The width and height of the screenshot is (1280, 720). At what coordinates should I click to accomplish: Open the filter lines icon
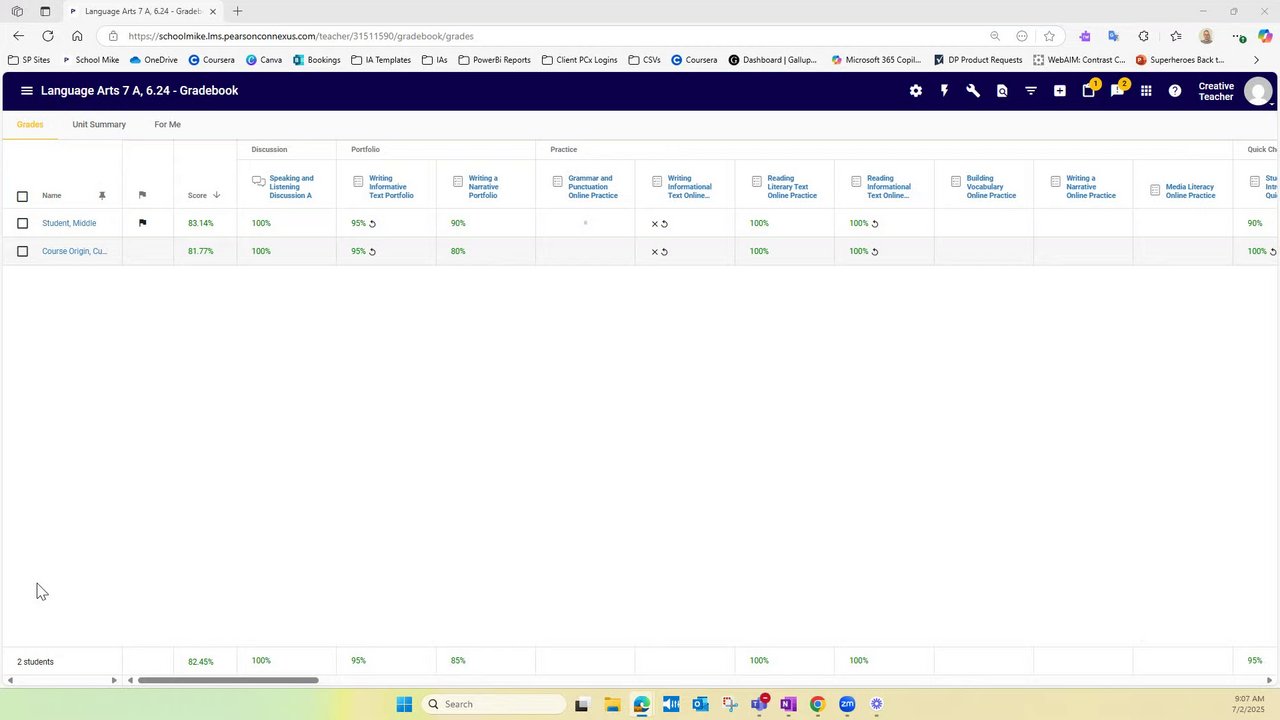(x=1031, y=91)
